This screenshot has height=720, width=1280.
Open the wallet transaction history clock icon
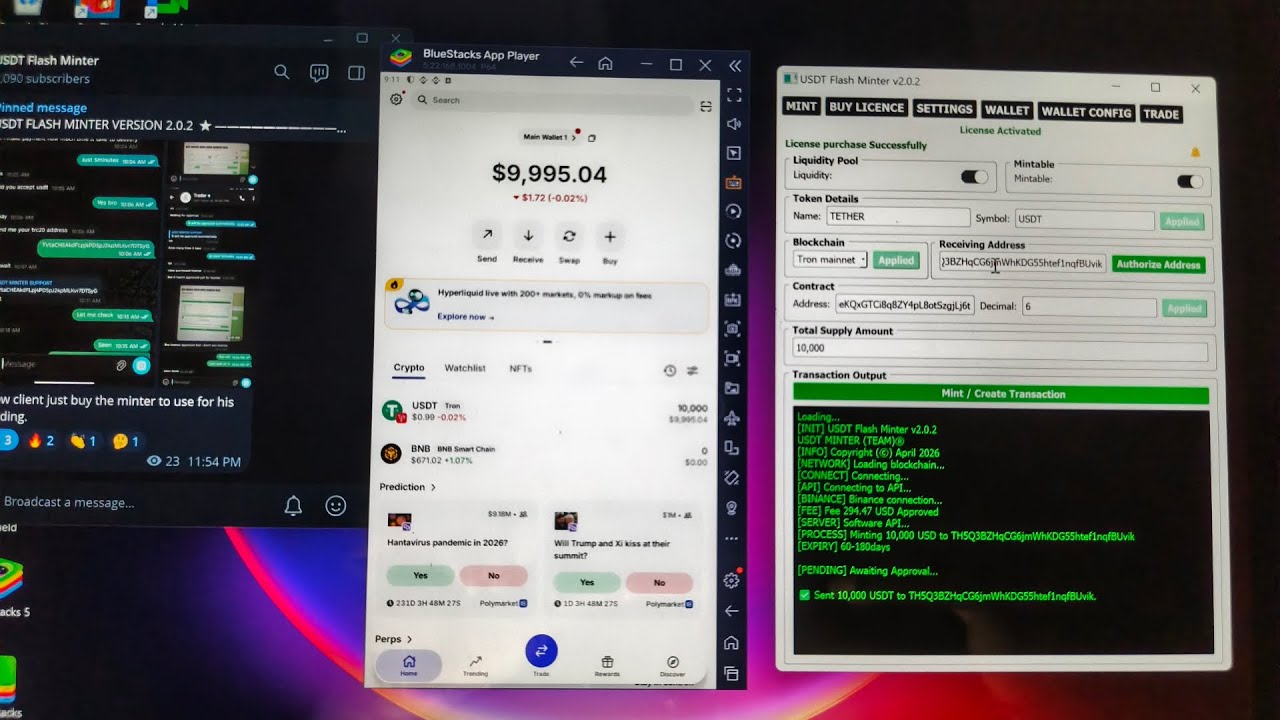pyautogui.click(x=670, y=371)
